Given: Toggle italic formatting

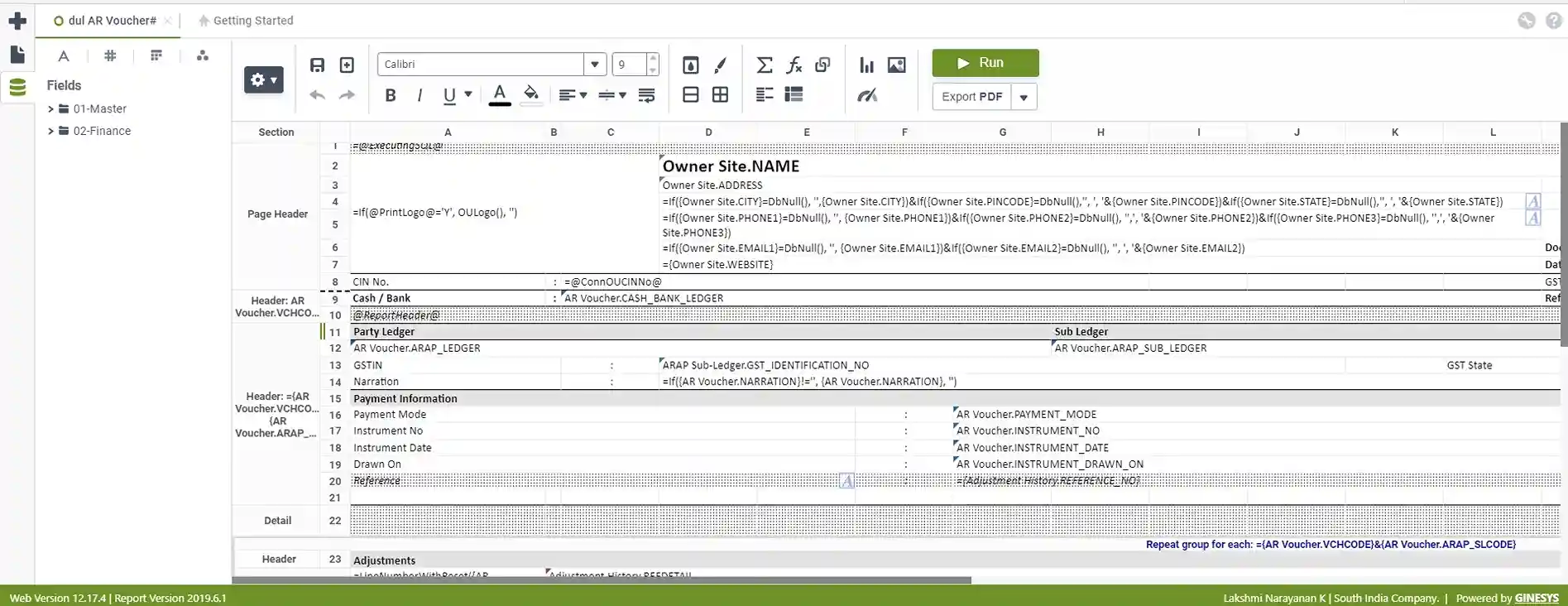Looking at the screenshot, I should tap(420, 95).
